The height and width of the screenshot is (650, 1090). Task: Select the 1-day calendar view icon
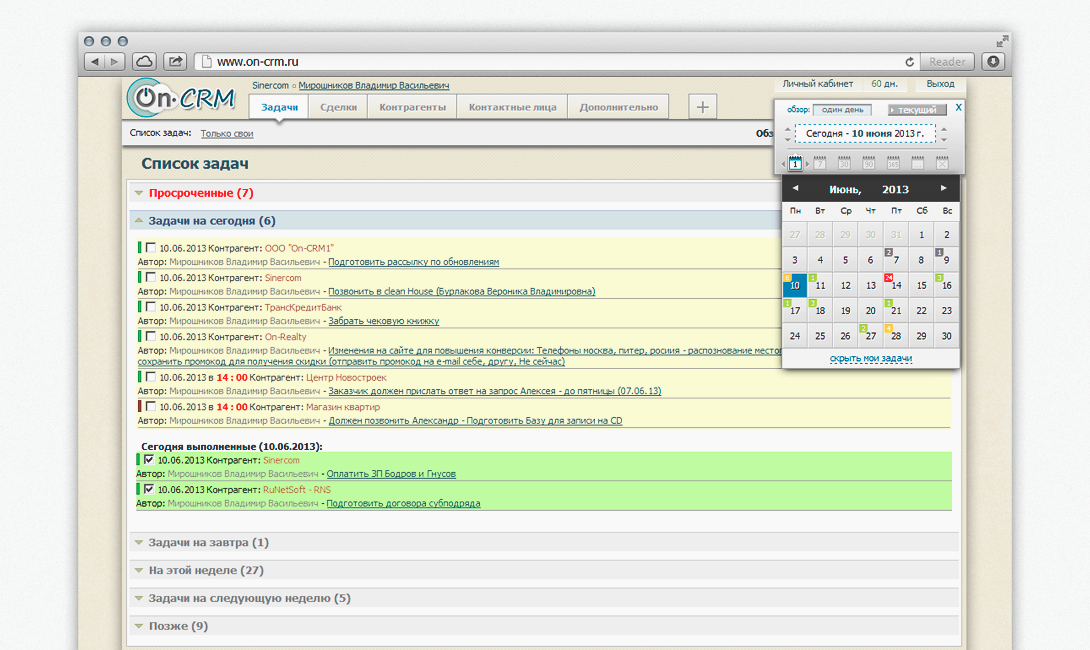795,163
